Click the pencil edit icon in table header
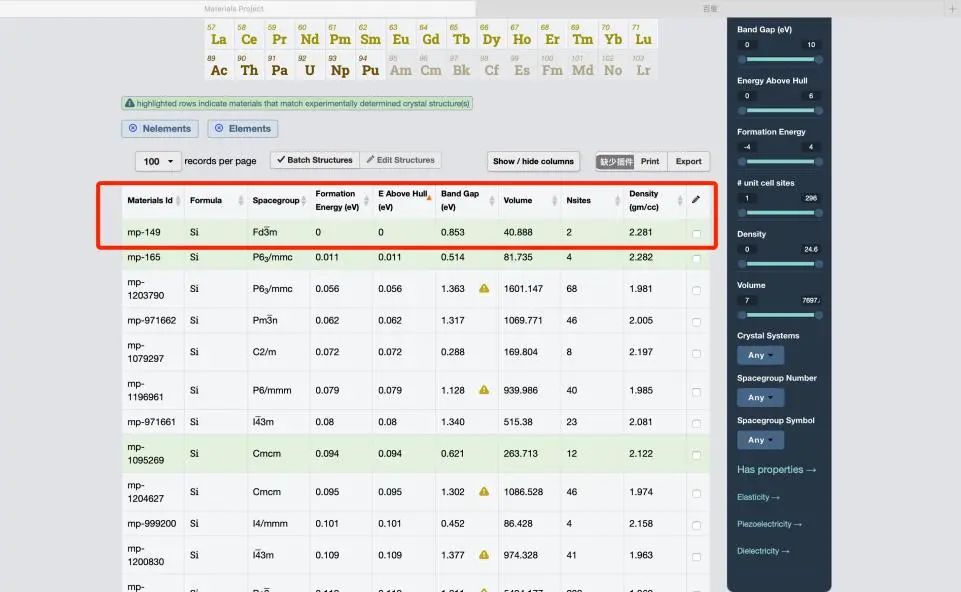 click(696, 199)
